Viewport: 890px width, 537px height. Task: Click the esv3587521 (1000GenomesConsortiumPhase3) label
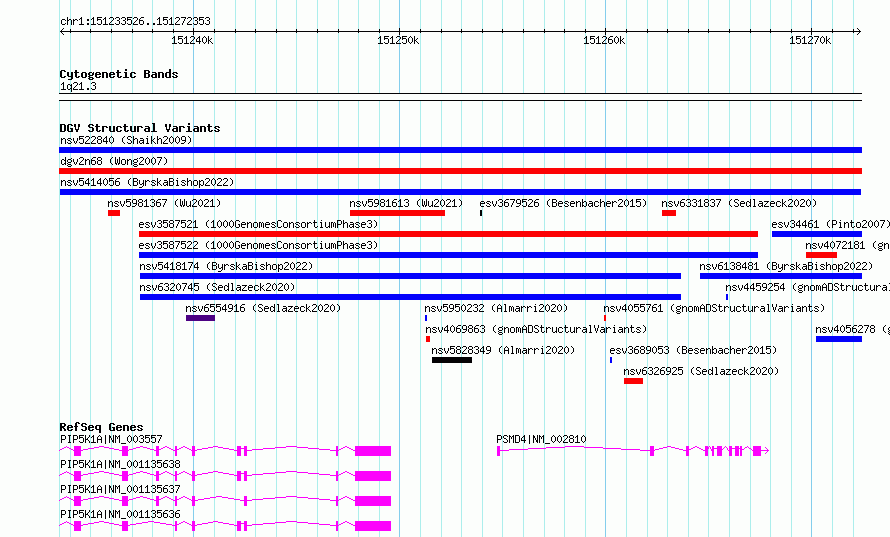click(x=258, y=224)
